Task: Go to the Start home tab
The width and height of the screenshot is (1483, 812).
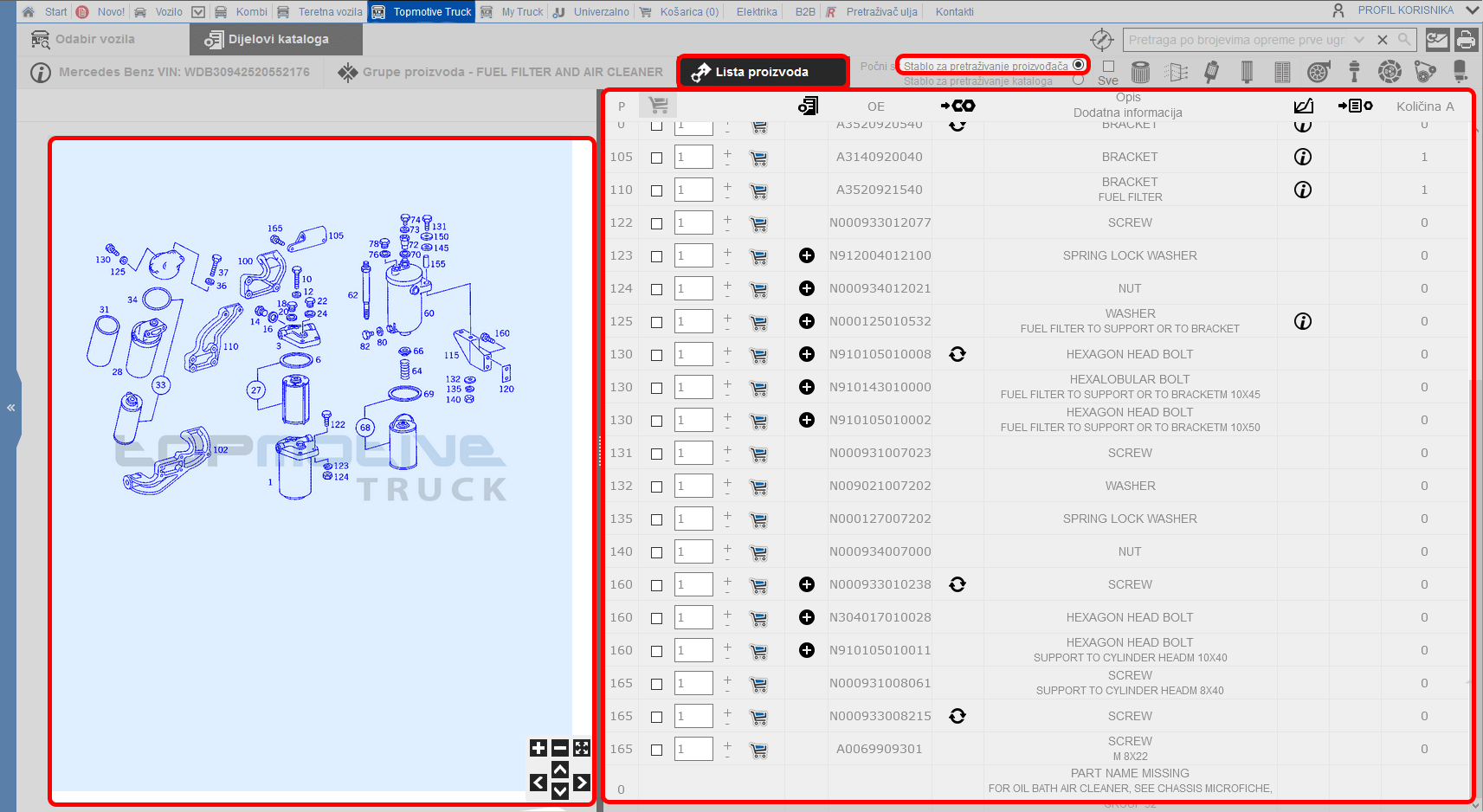Action: 45,12
